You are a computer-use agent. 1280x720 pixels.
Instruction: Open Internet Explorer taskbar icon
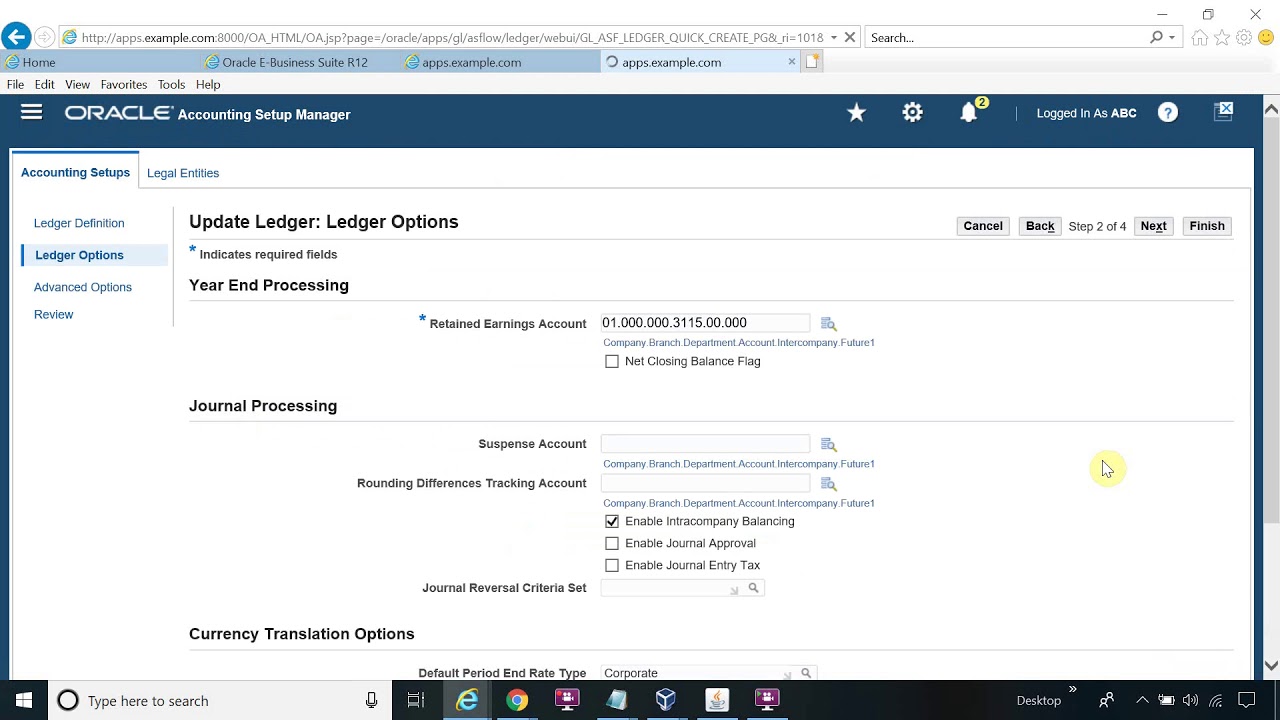click(x=467, y=701)
